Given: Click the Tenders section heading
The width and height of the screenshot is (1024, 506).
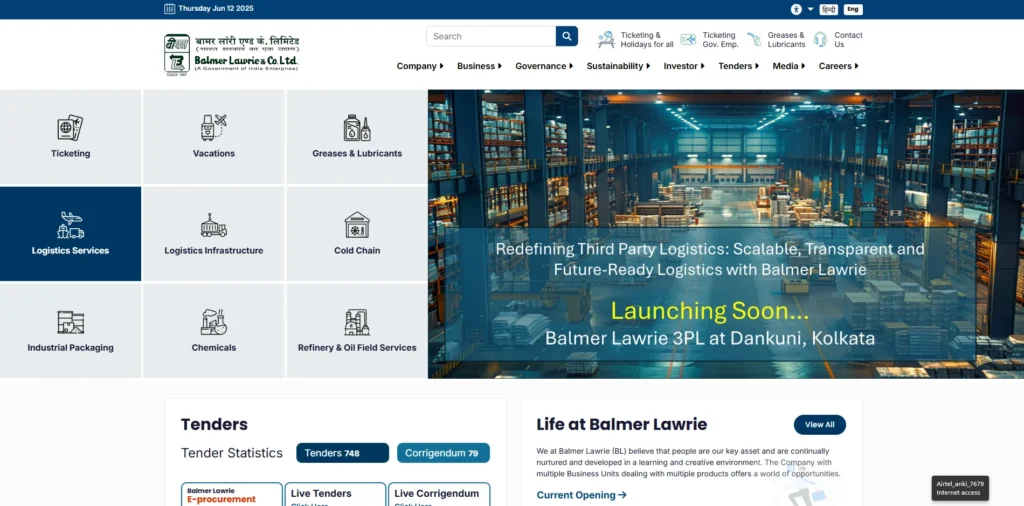Looking at the screenshot, I should tap(214, 424).
